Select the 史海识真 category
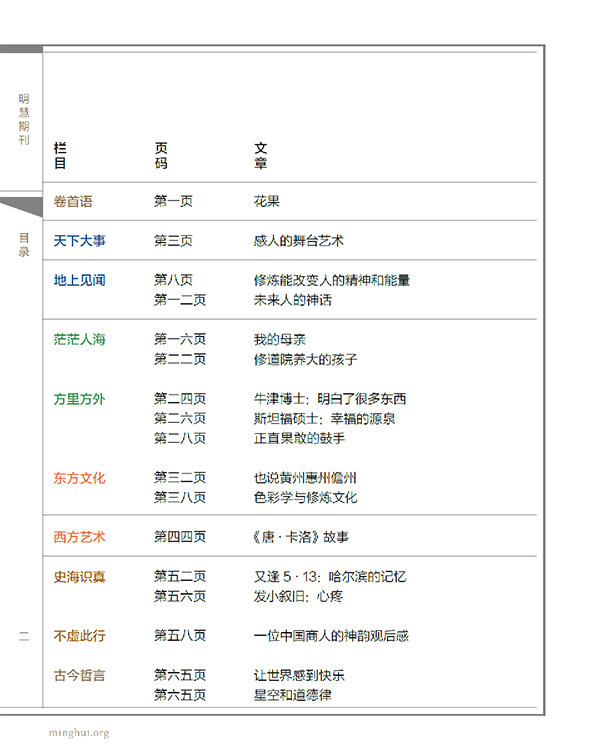This screenshot has height=754, width=593. coord(79,577)
